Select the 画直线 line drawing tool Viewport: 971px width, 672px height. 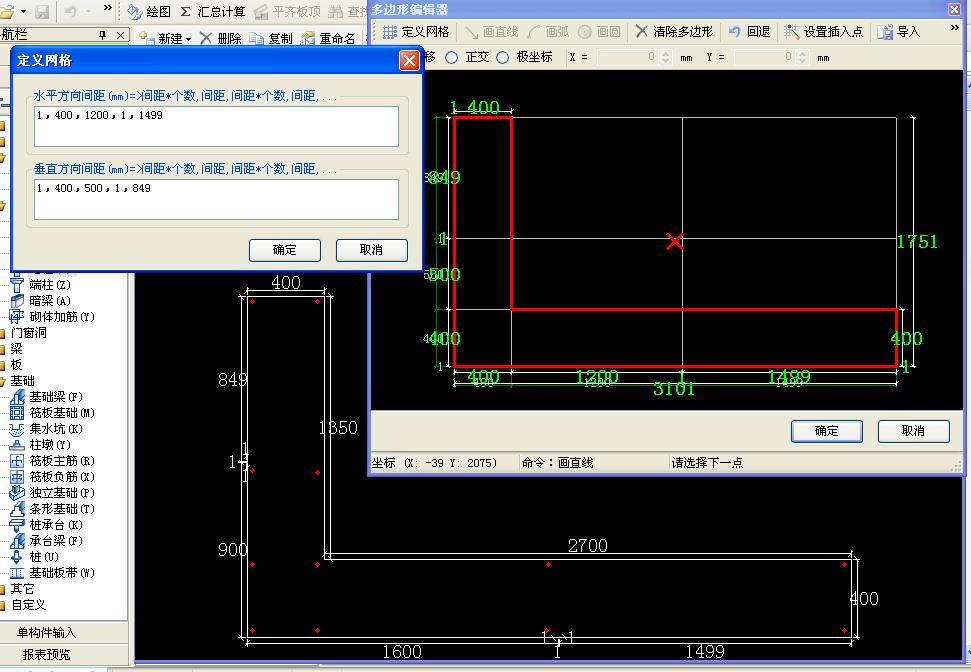coord(492,32)
